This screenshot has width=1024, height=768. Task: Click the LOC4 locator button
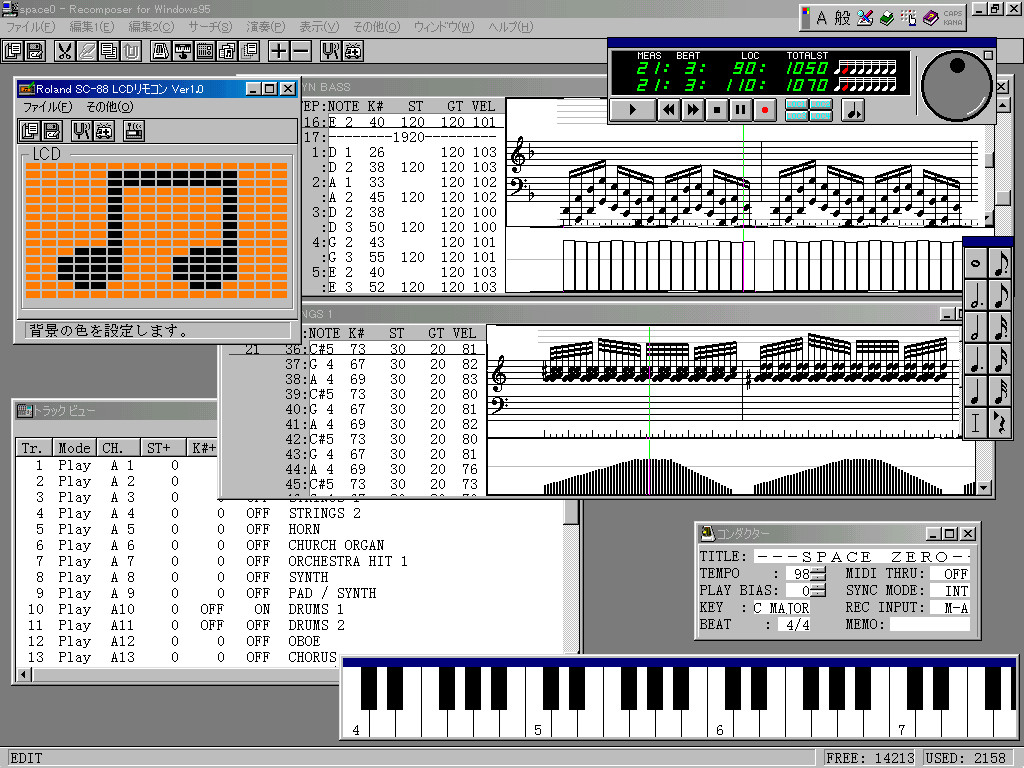[820, 116]
